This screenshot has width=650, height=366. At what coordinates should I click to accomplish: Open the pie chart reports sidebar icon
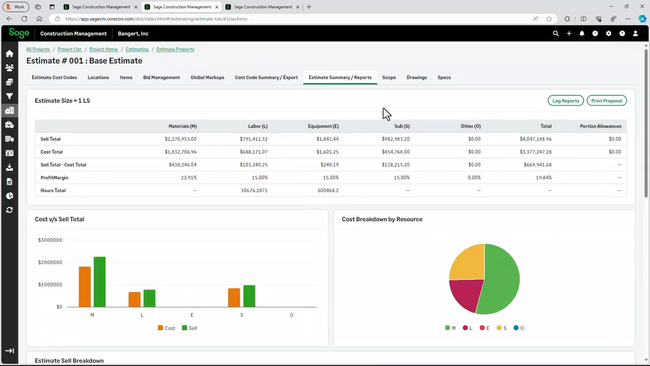click(x=9, y=196)
